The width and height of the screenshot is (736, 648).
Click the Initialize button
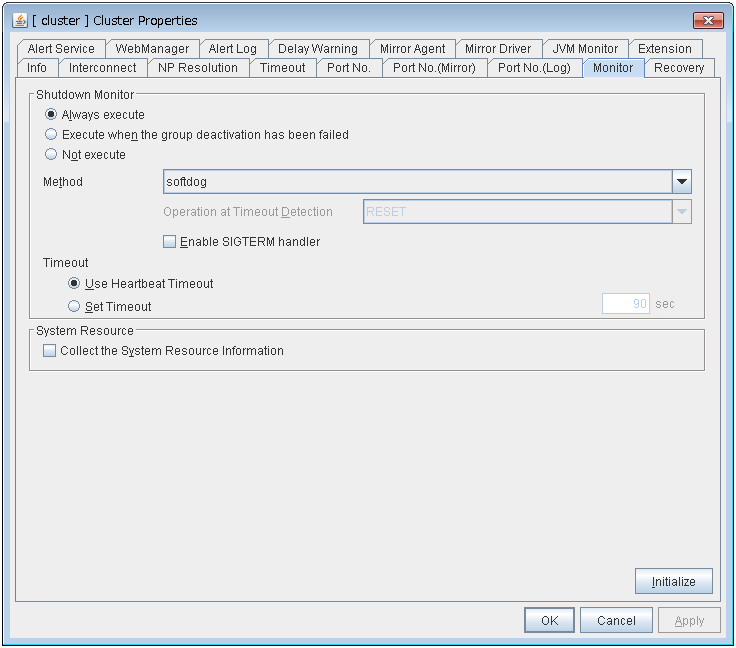point(673,581)
